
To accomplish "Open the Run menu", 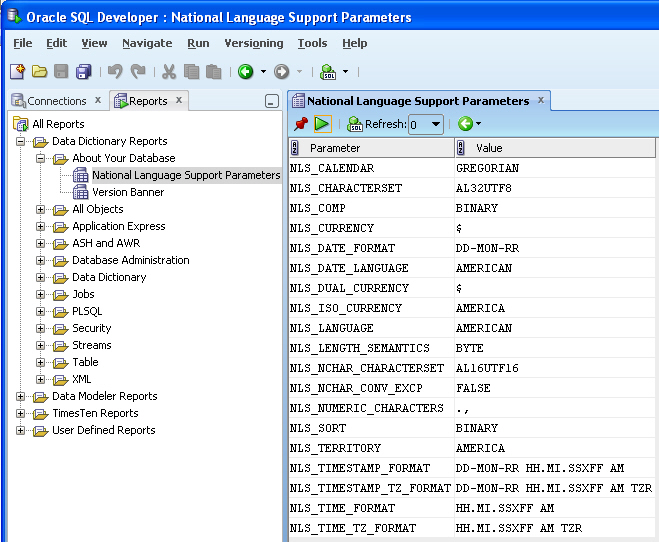I will (198, 43).
